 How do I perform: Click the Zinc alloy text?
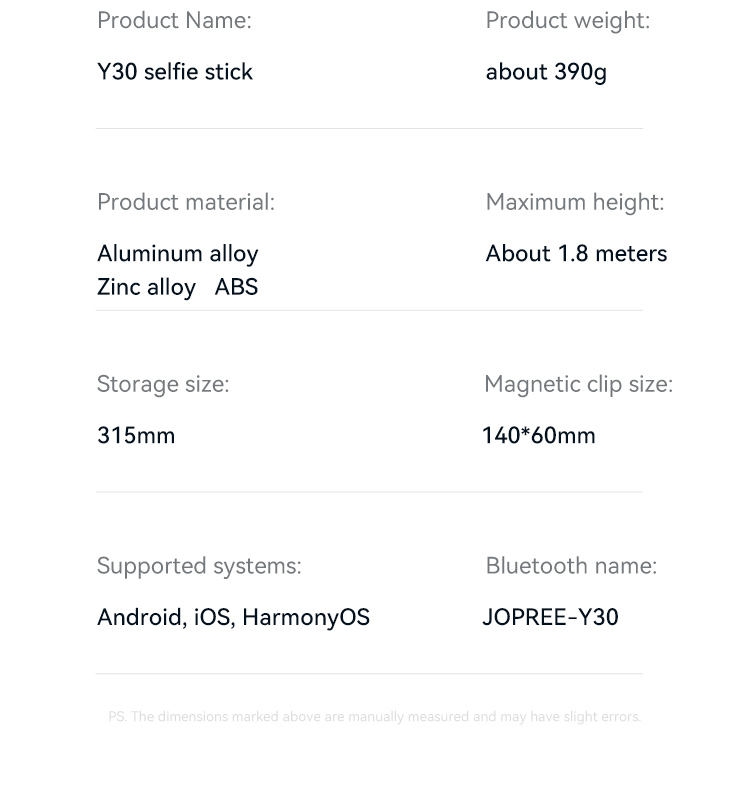pyautogui.click(x=146, y=288)
